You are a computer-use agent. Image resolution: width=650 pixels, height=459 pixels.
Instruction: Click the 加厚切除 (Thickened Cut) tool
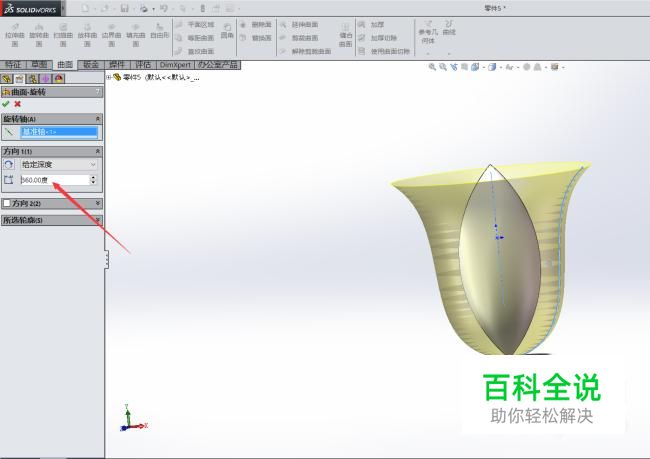coord(378,38)
